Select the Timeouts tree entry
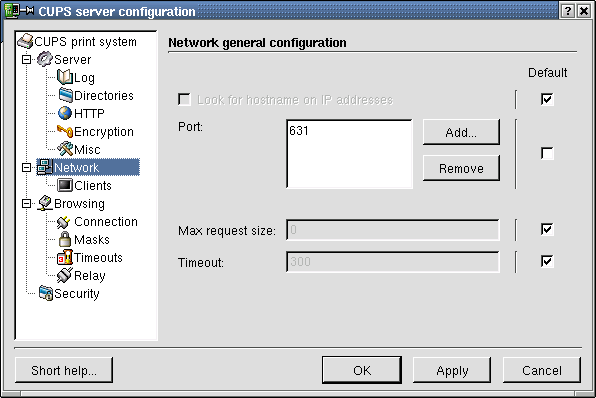 coord(90,258)
